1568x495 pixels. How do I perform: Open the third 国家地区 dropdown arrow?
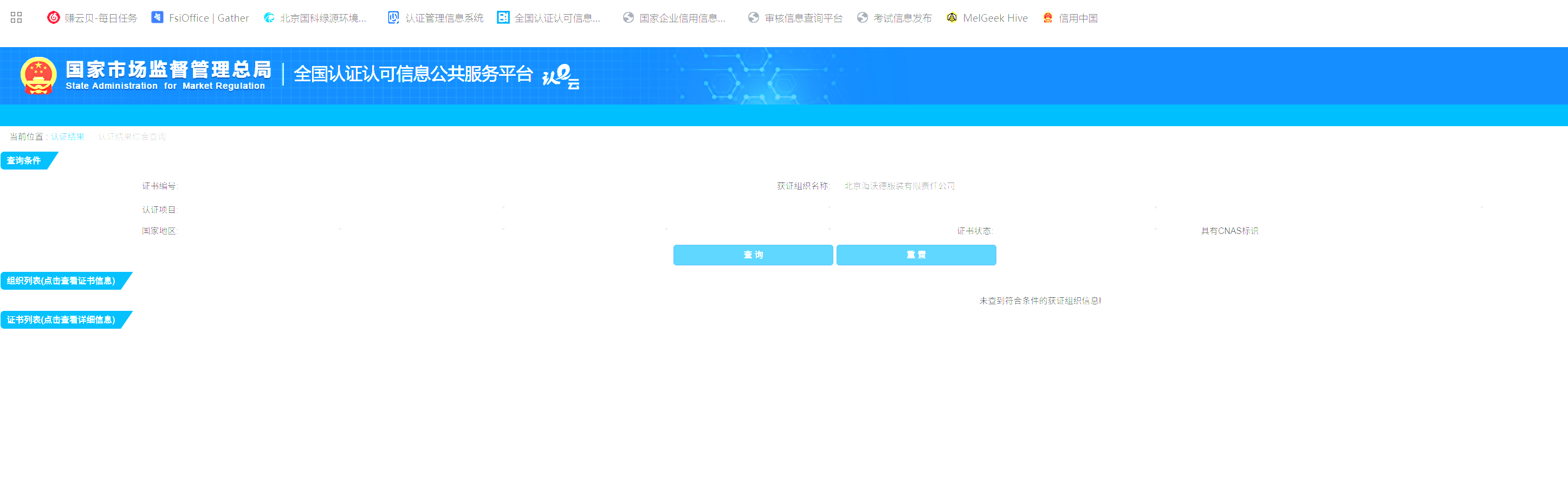tap(666, 229)
